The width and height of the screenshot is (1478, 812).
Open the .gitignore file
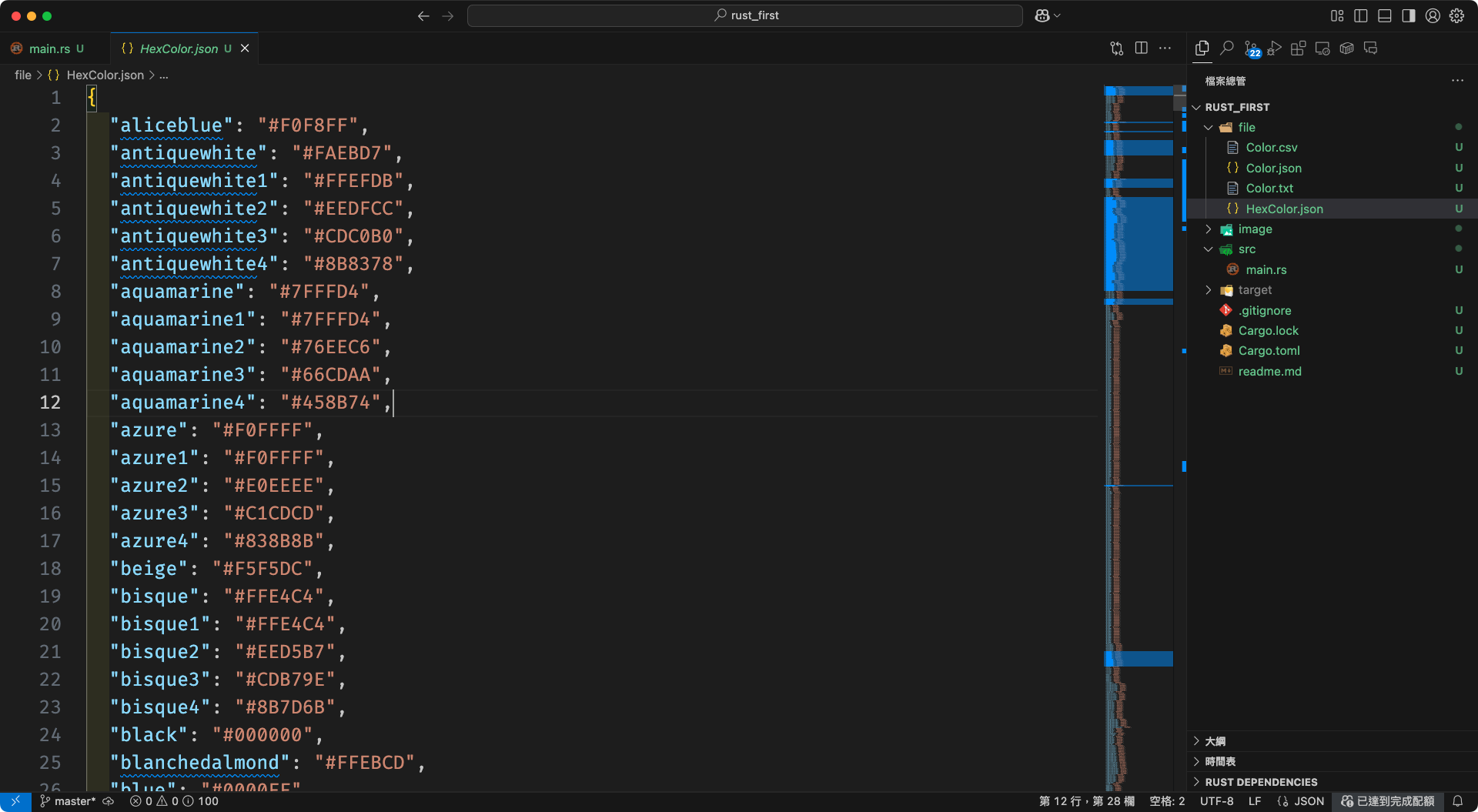[x=1265, y=311]
